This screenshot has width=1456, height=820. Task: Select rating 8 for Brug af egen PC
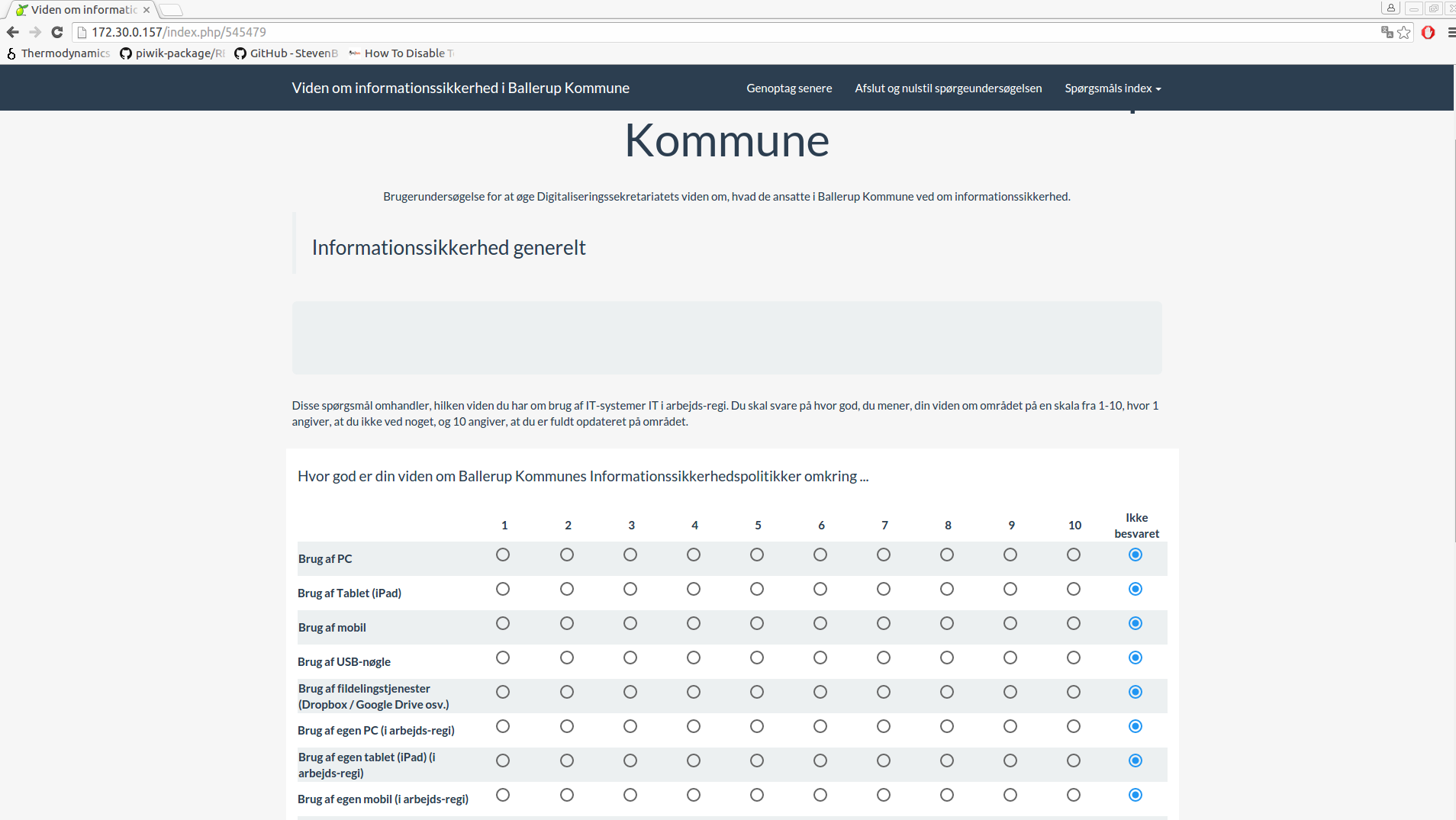tap(947, 726)
